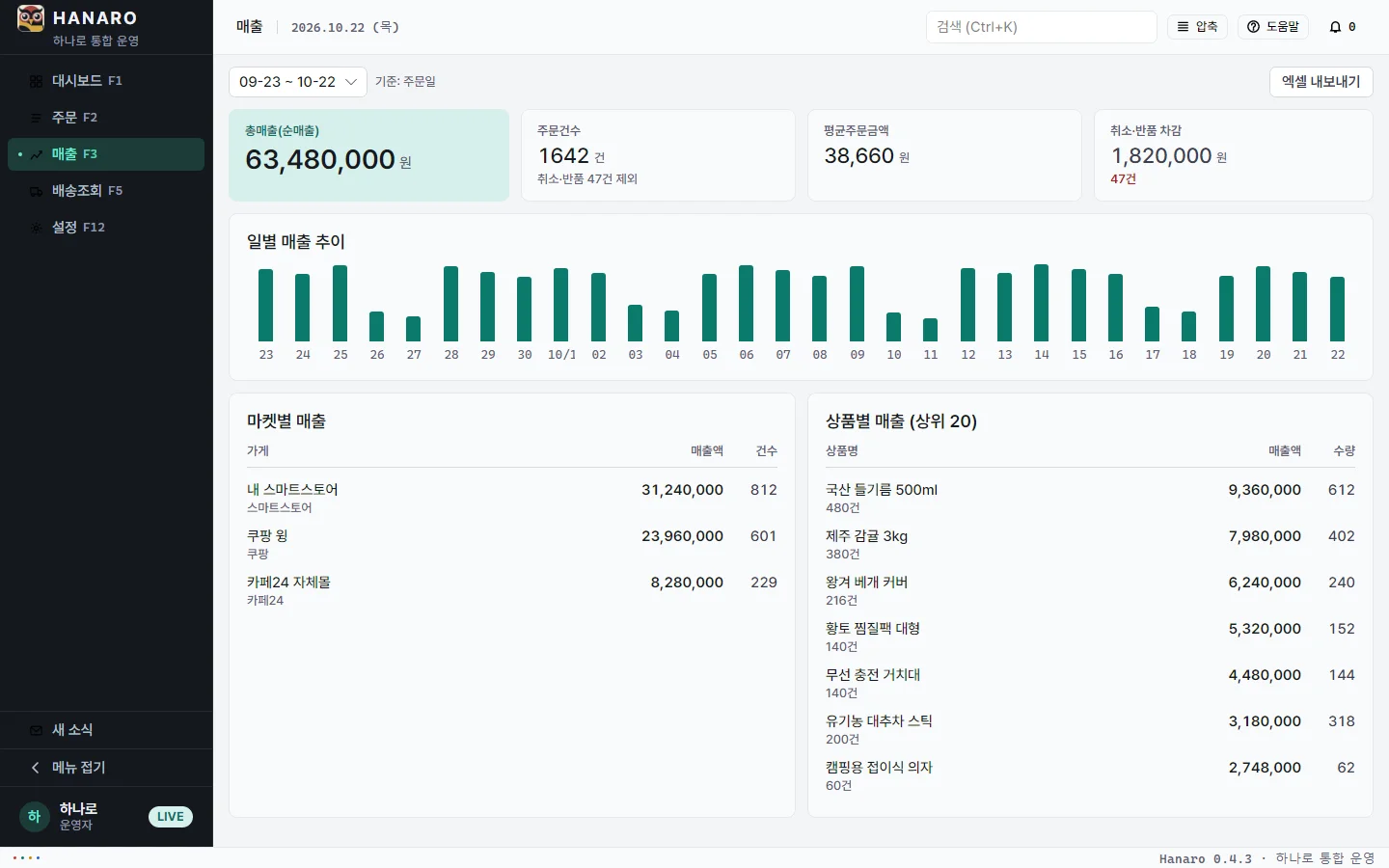Click the red 47건 cancel count
1389x868 pixels.
tap(1123, 179)
